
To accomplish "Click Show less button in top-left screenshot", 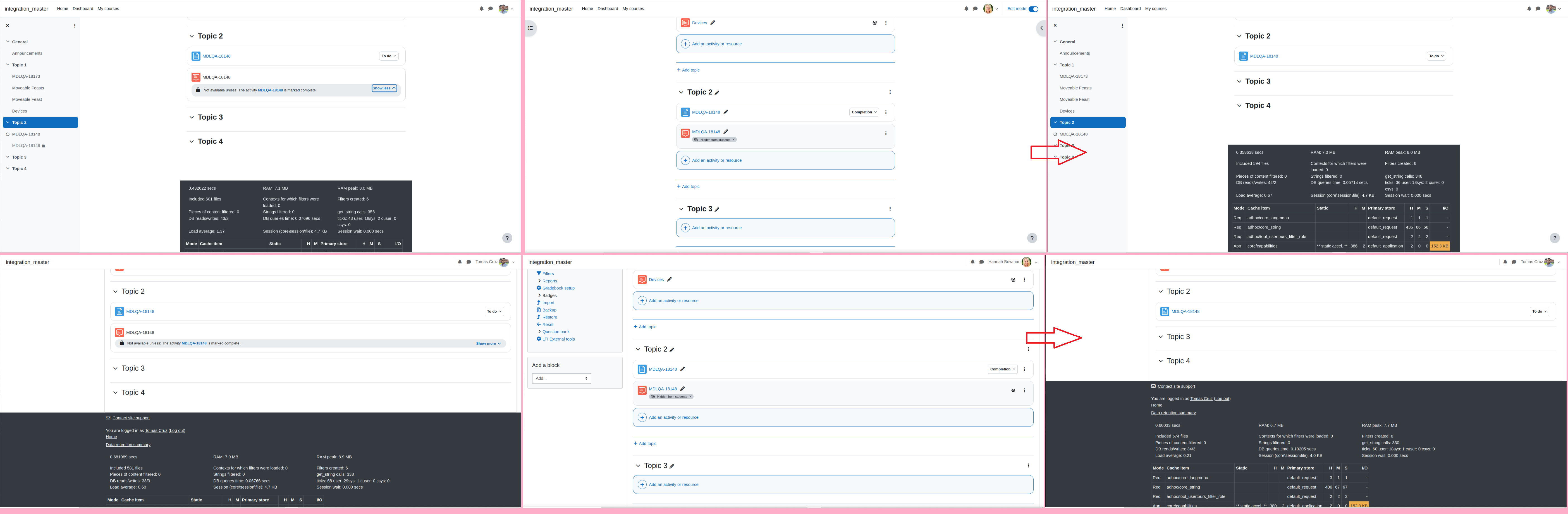I will coord(384,88).
